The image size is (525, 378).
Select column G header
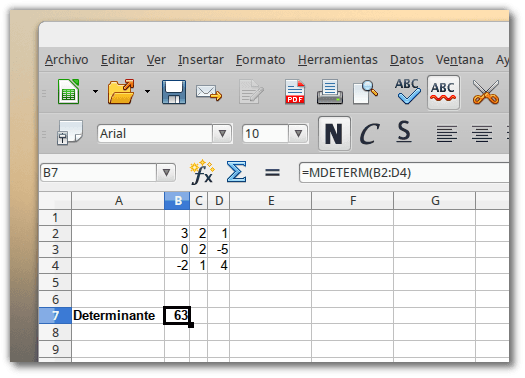pos(435,201)
